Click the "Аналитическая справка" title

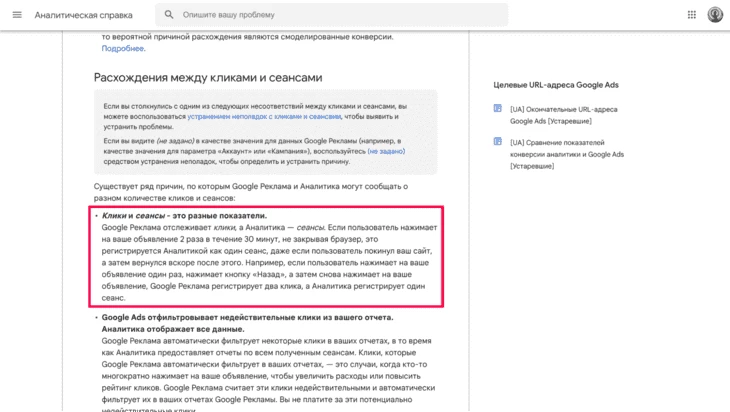[83, 15]
